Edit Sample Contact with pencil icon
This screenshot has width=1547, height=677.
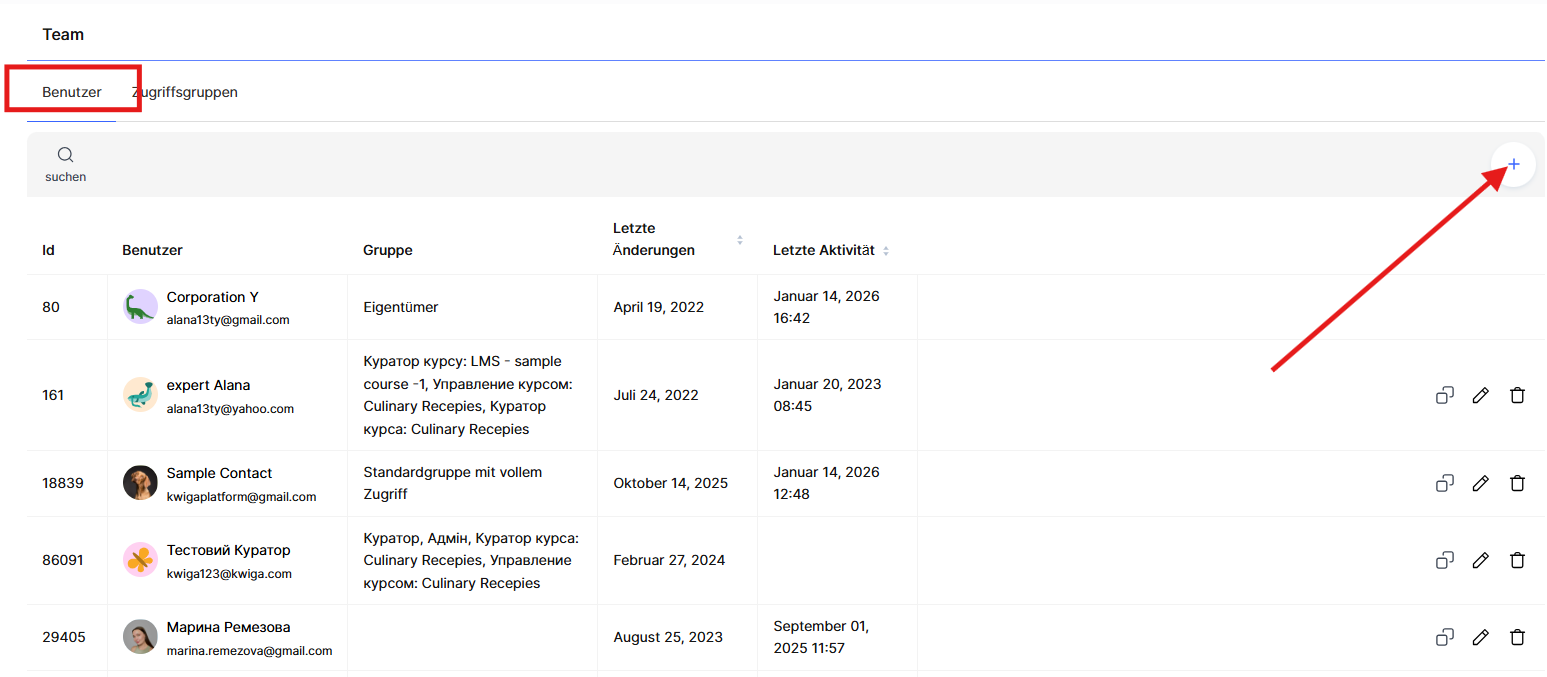point(1481,483)
